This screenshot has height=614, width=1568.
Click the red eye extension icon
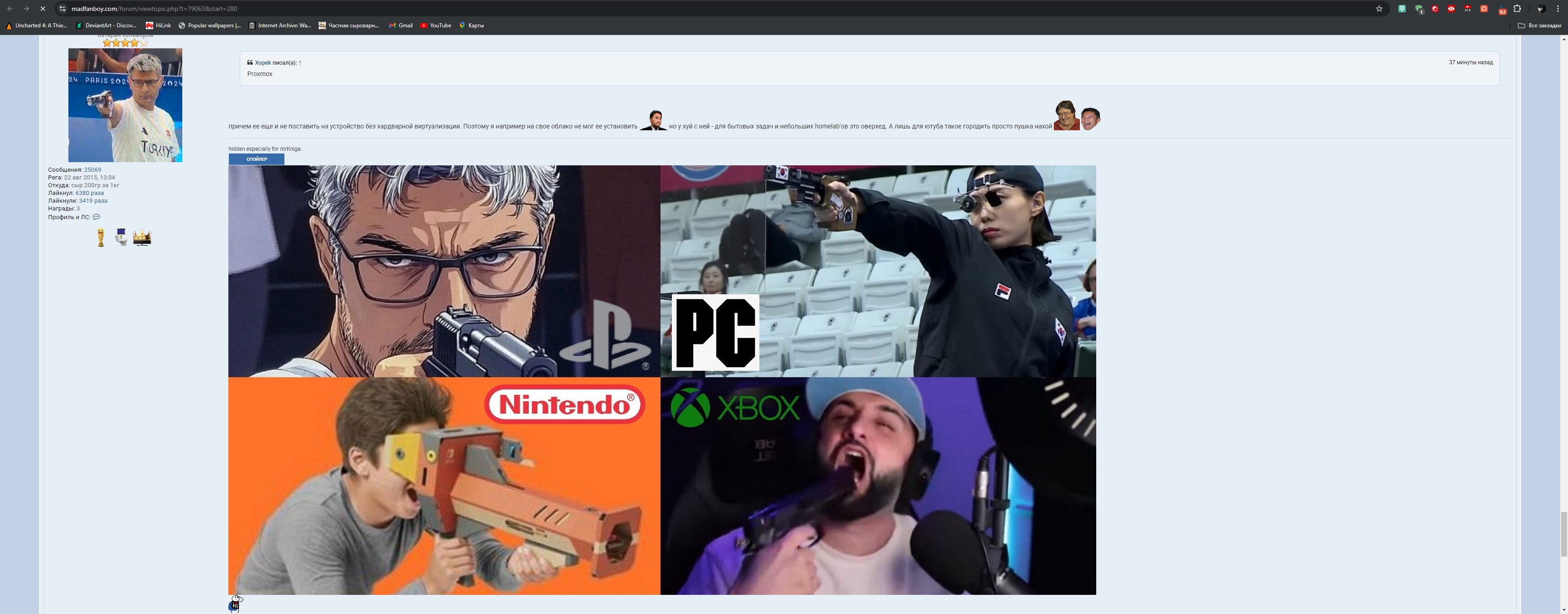click(1451, 9)
